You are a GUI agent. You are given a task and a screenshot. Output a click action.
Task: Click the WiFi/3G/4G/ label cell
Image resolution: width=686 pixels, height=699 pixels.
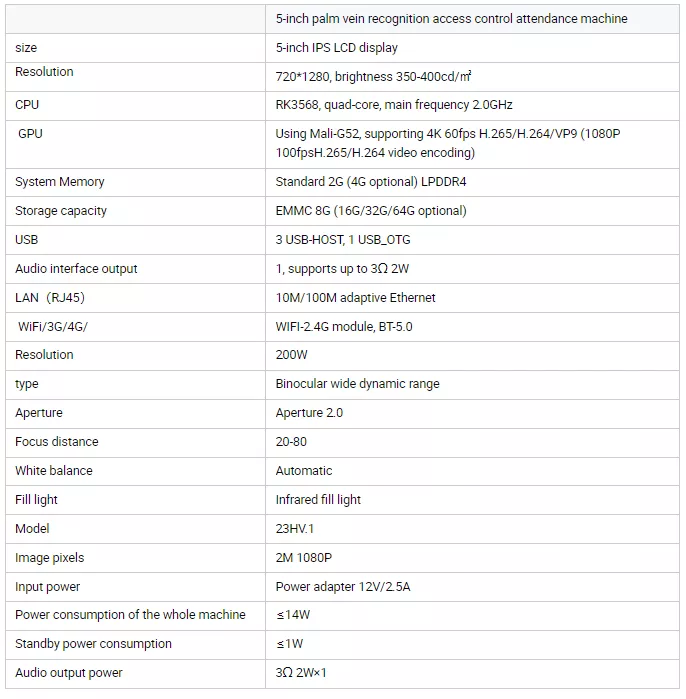(136, 327)
